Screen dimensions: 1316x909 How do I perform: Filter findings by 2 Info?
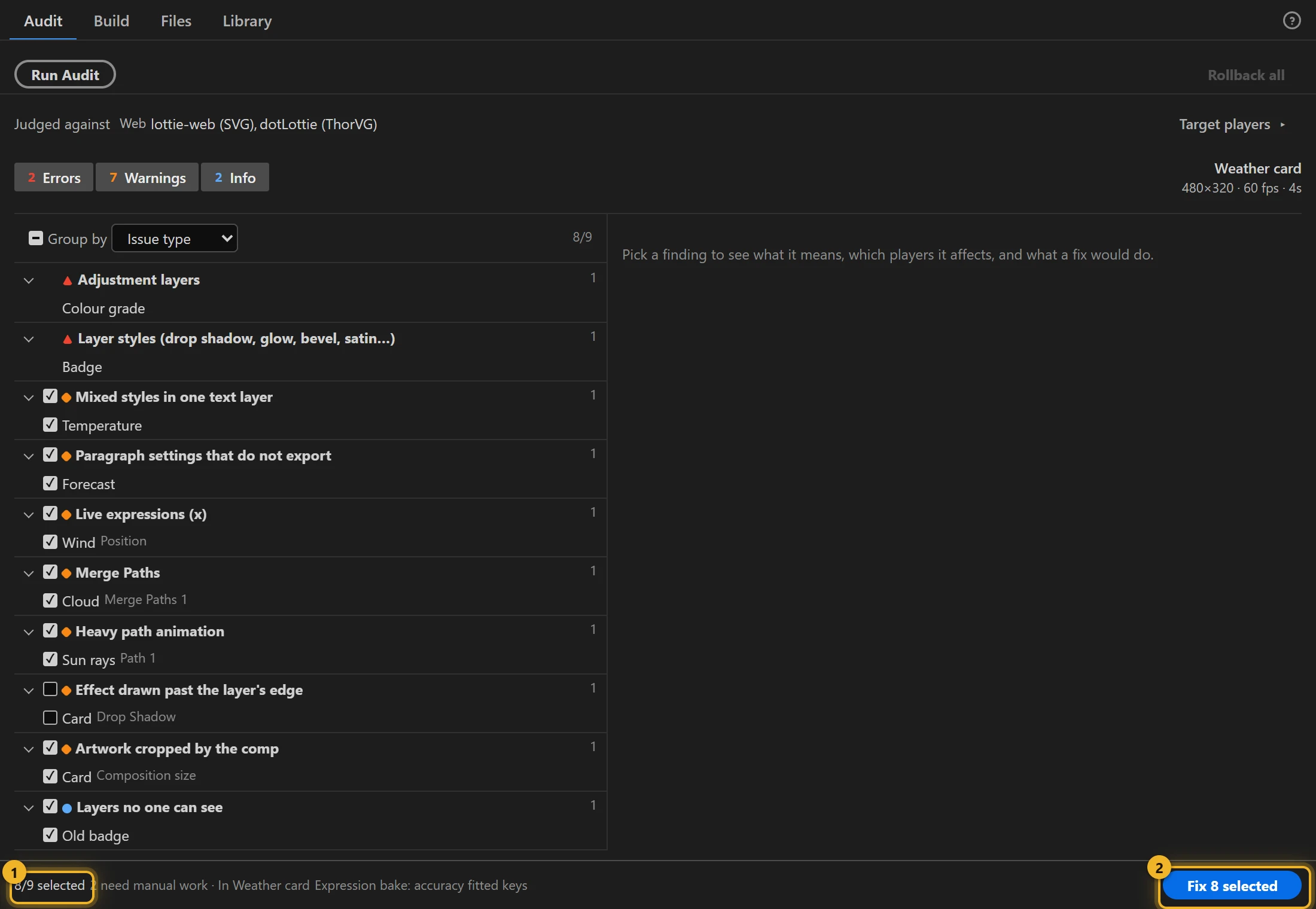point(235,178)
